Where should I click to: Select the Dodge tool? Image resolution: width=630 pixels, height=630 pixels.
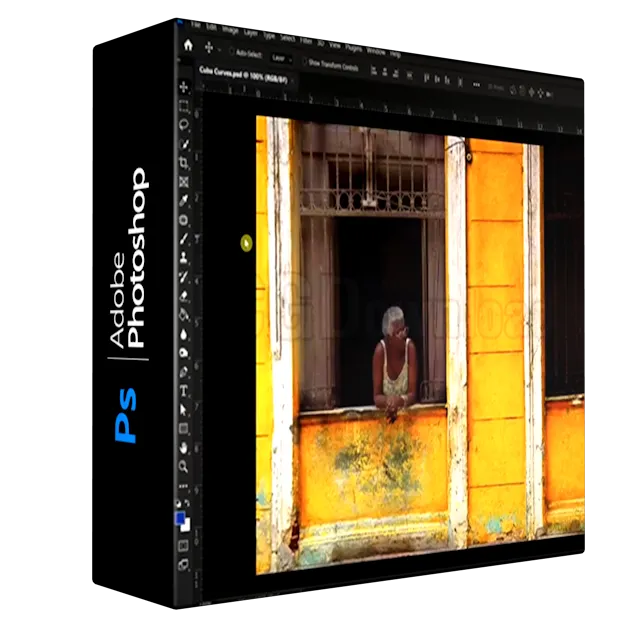184,353
